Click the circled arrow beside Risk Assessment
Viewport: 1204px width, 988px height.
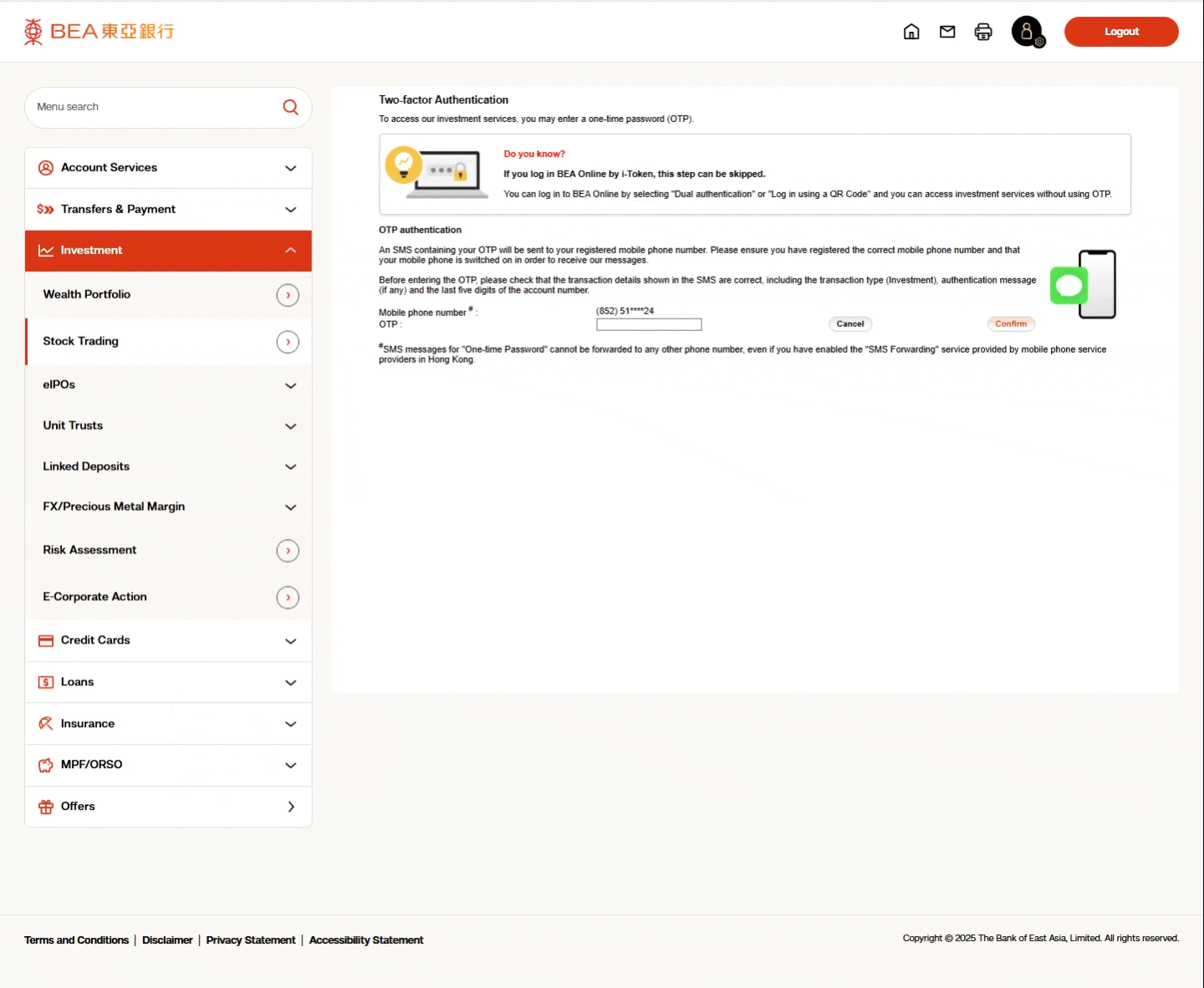288,551
